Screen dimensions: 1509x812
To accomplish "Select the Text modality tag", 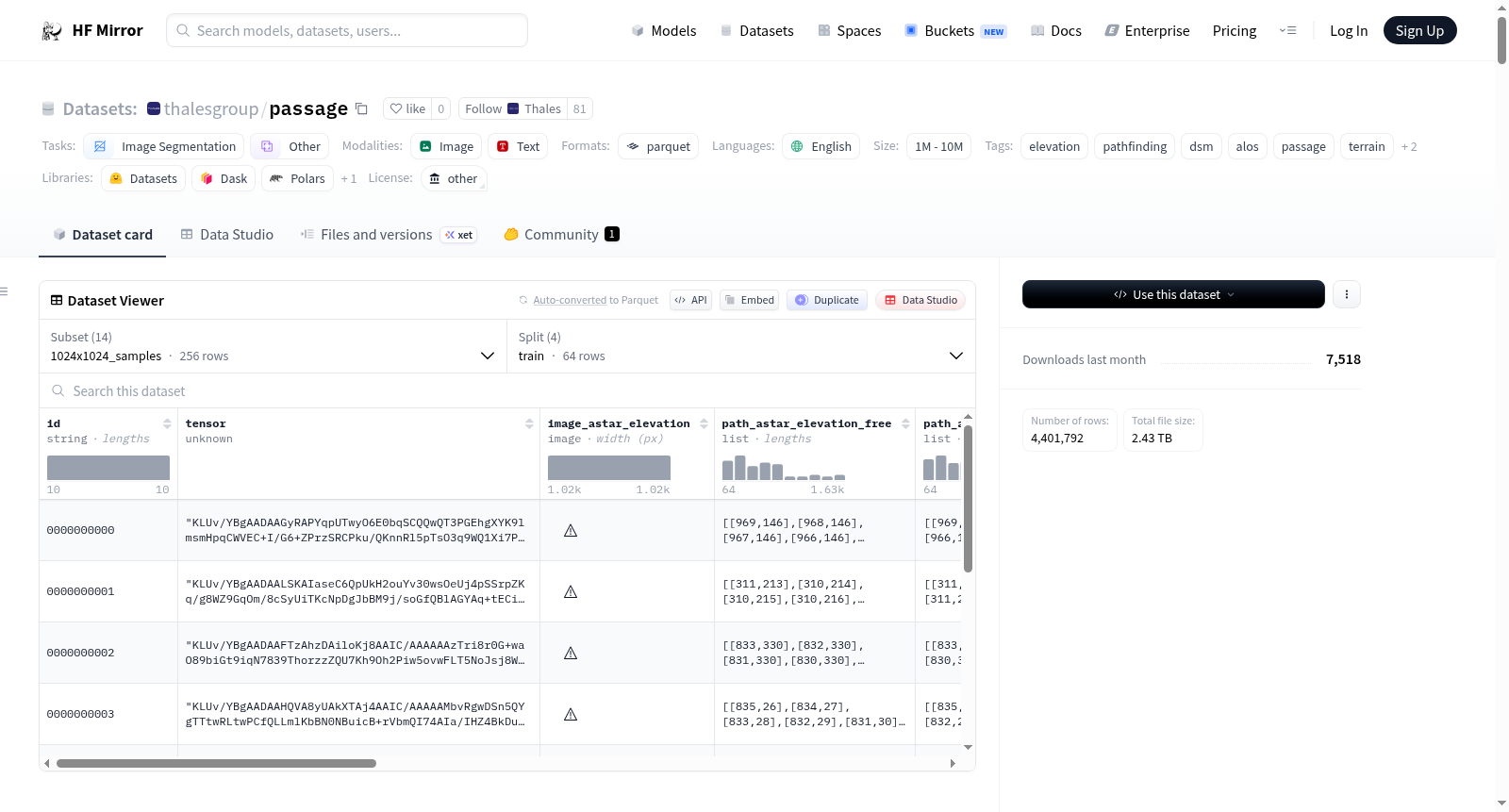I will [518, 146].
